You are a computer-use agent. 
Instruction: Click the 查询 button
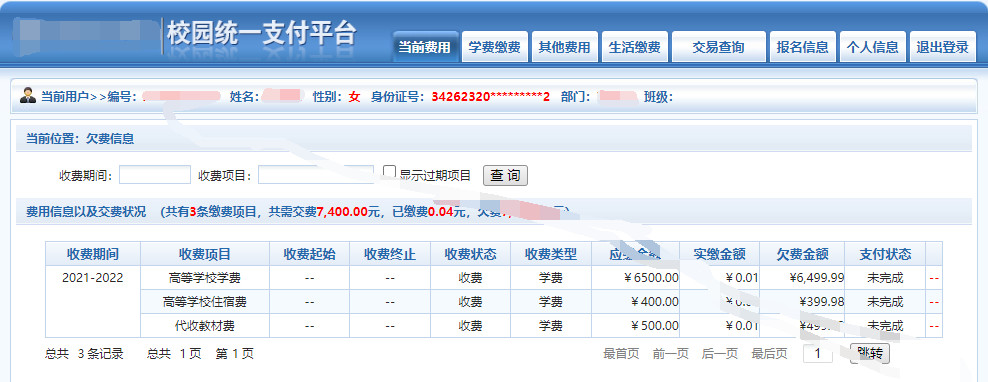pos(505,176)
